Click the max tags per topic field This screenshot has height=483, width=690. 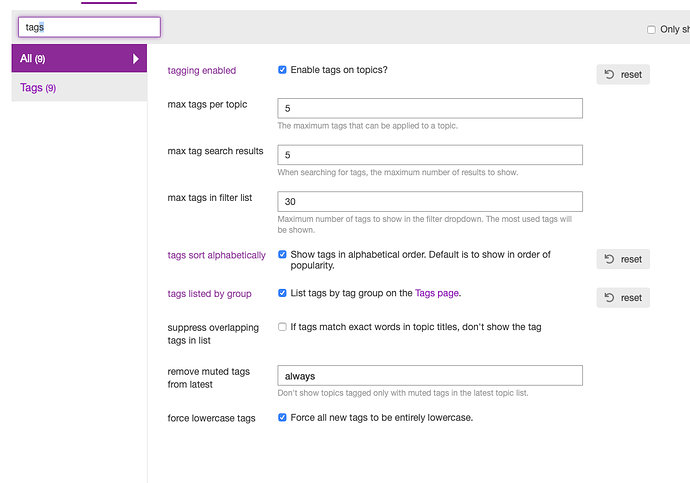[x=430, y=108]
